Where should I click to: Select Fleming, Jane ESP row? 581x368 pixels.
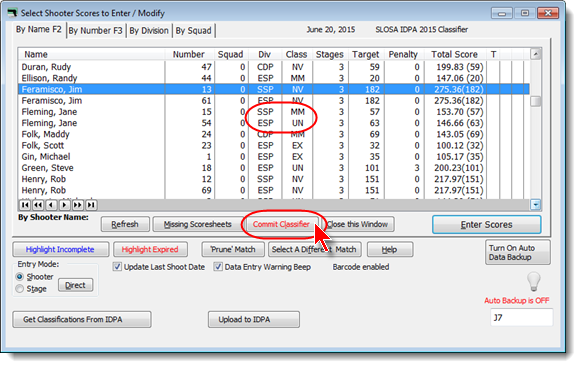[274, 123]
